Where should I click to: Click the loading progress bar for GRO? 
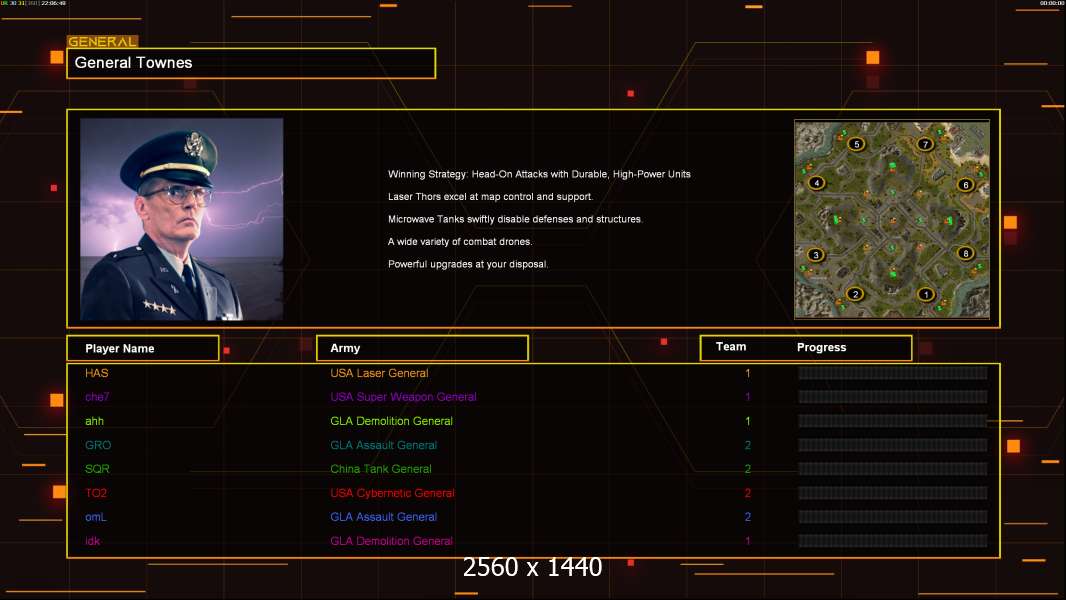pyautogui.click(x=893, y=445)
